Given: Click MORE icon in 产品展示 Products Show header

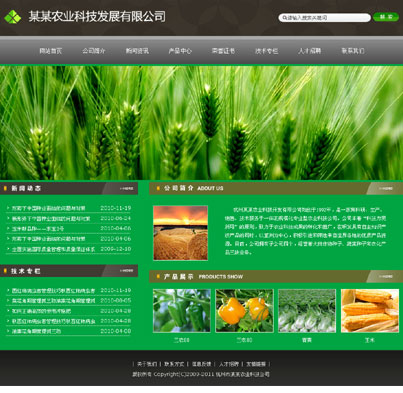Looking at the screenshot, I should [386, 276].
